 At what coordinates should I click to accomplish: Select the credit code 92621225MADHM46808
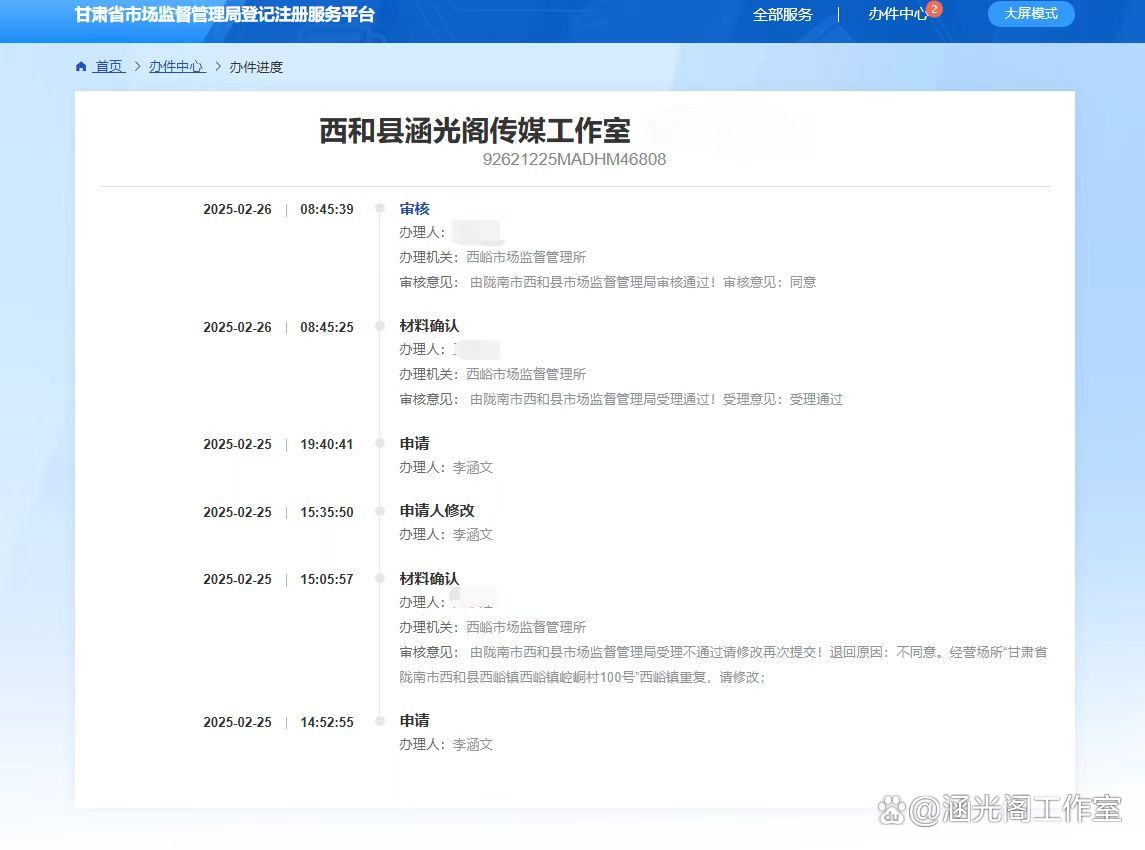pyautogui.click(x=574, y=159)
